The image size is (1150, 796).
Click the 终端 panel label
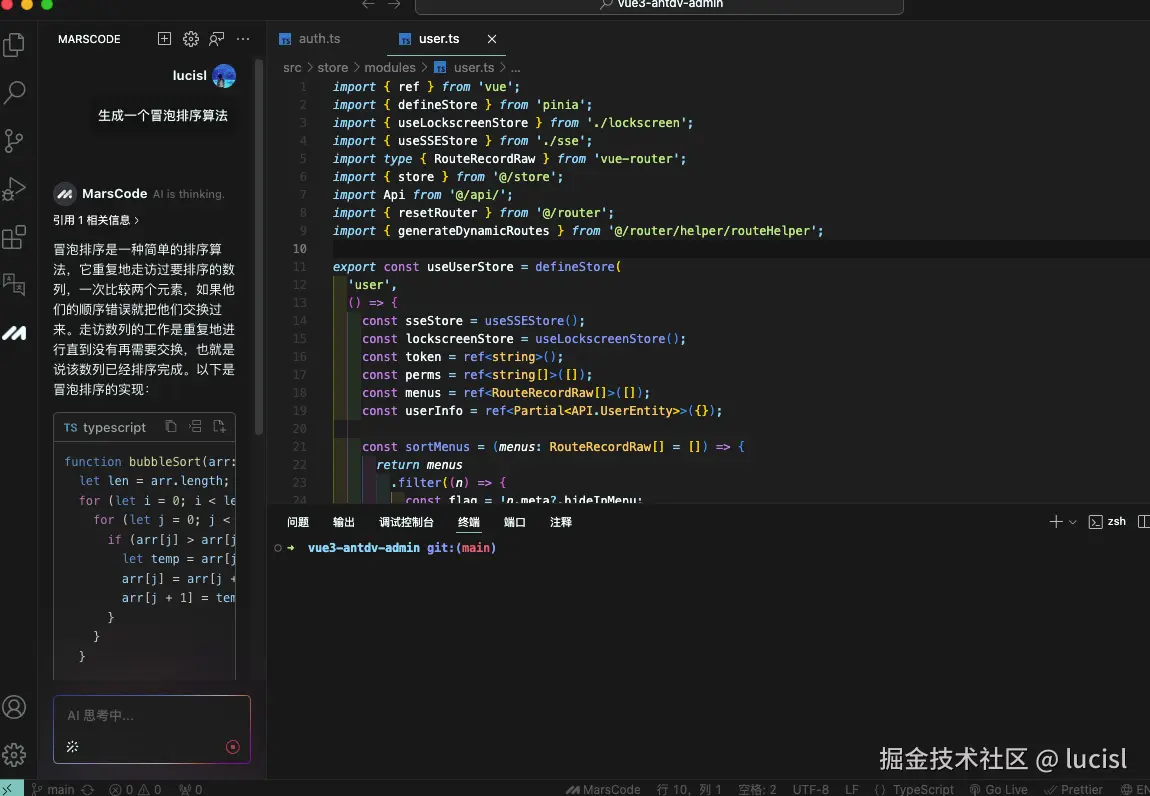tap(468, 521)
